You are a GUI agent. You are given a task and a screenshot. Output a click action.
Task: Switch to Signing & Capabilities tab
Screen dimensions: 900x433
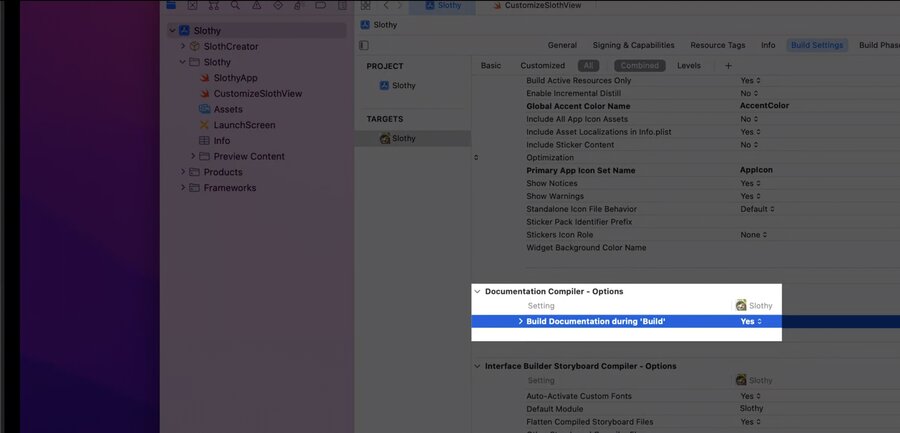click(x=634, y=45)
